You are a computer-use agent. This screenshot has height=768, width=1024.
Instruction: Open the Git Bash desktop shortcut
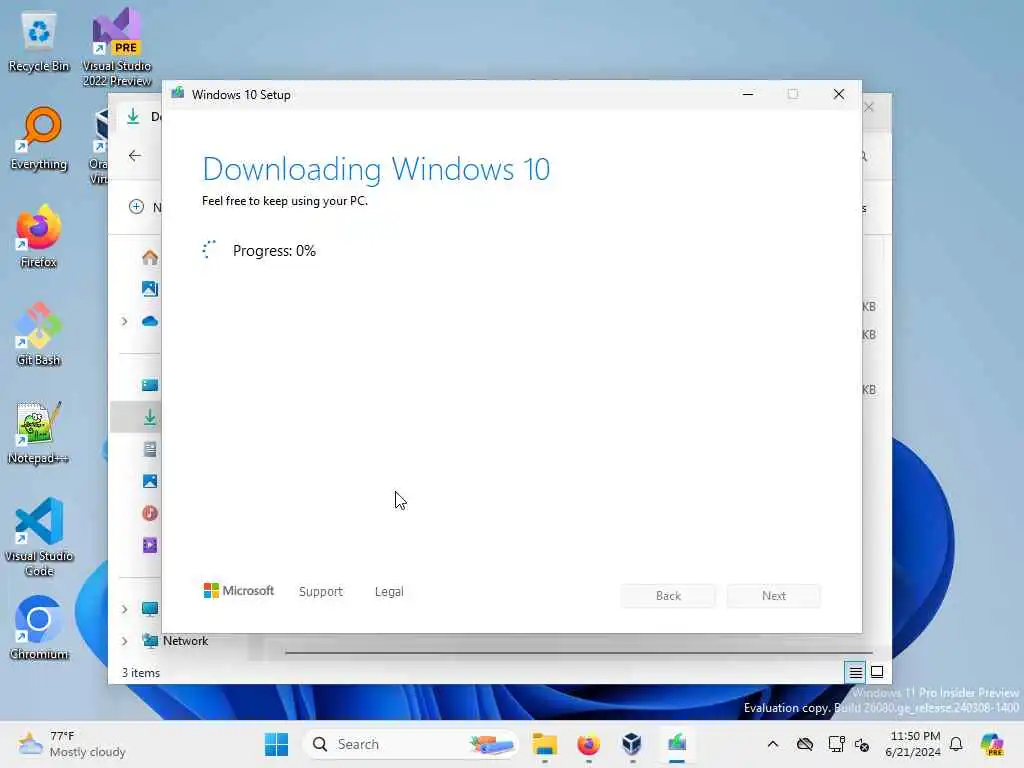(39, 334)
